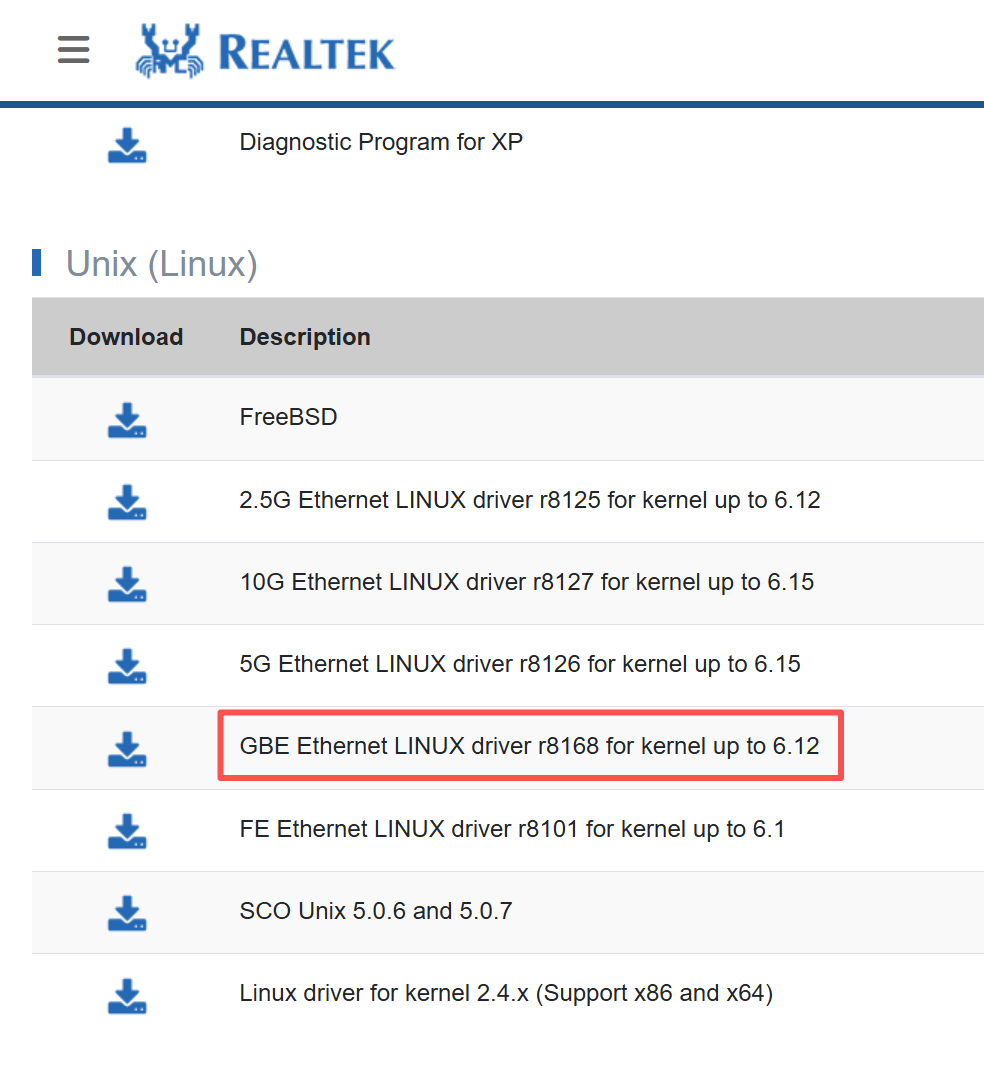Click the Description column header
984x1067 pixels.
click(x=305, y=337)
